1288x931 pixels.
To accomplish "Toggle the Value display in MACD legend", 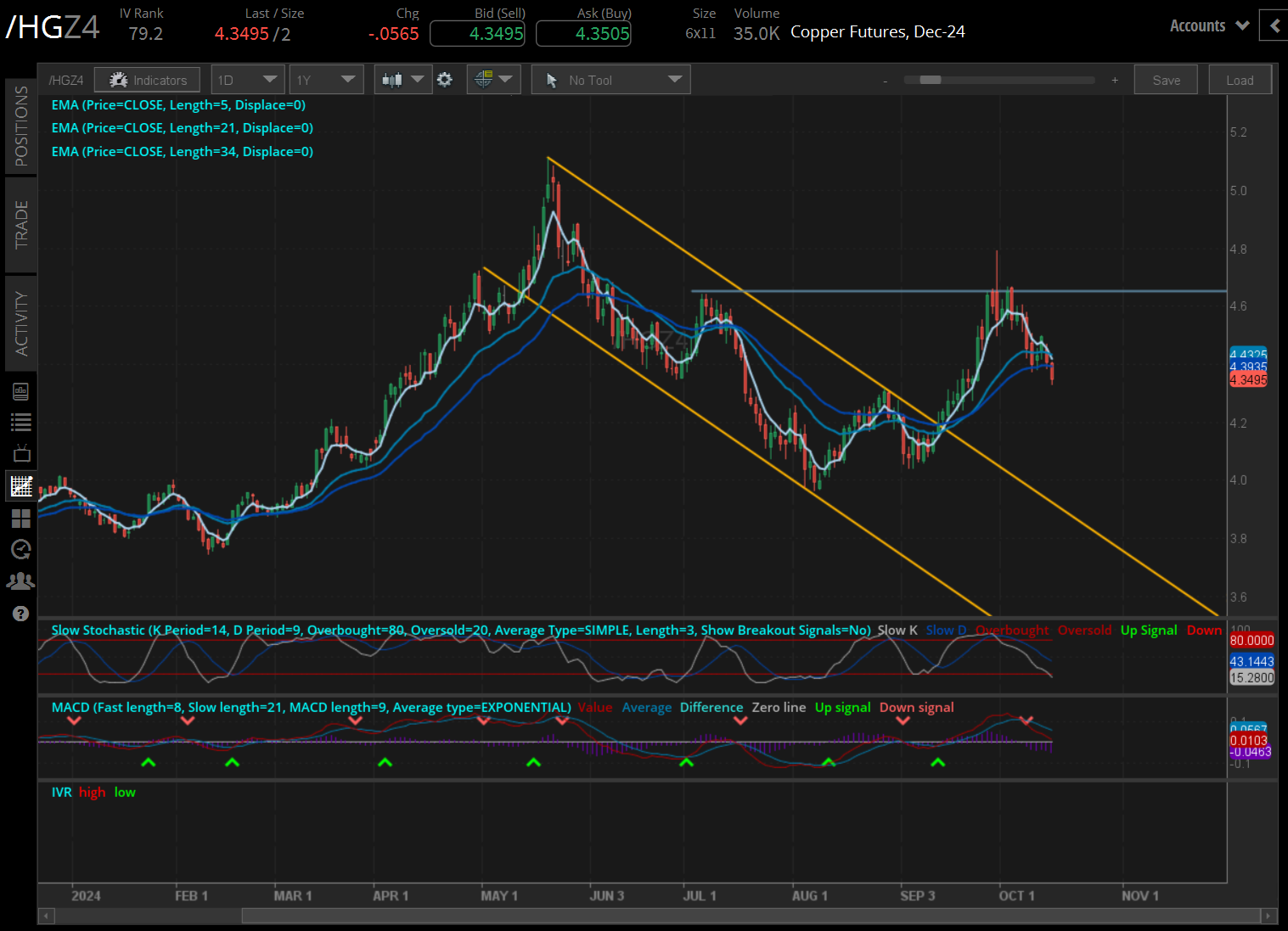I will [595, 707].
